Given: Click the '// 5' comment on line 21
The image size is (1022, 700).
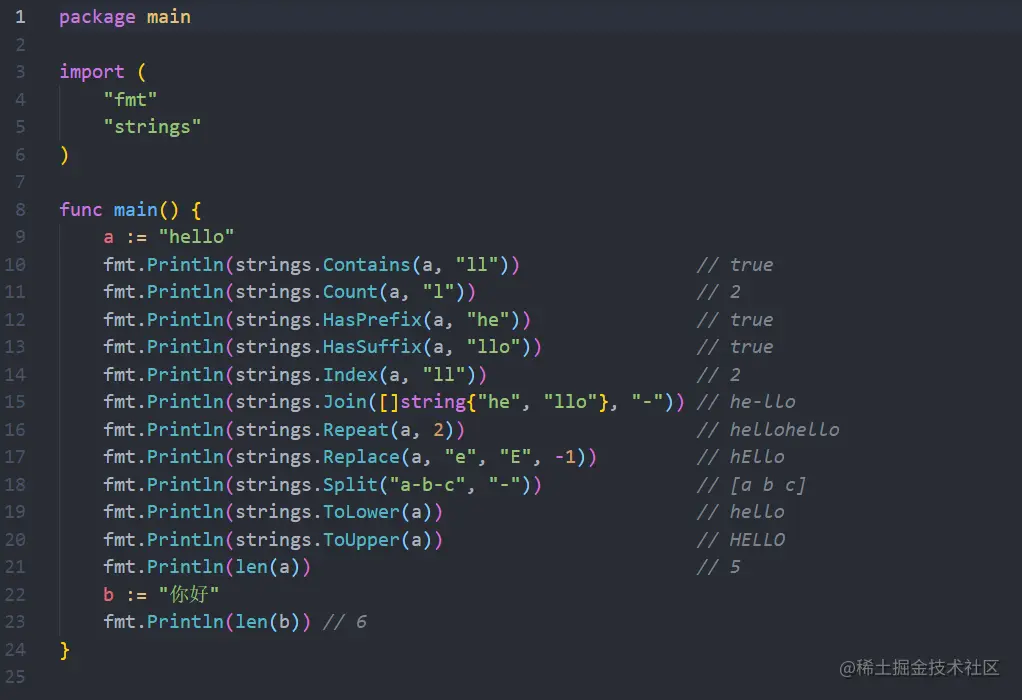Looking at the screenshot, I should 719,567.
